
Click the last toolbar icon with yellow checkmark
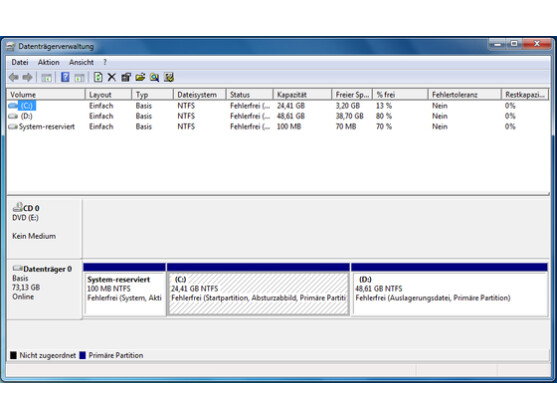pyautogui.click(x=169, y=77)
